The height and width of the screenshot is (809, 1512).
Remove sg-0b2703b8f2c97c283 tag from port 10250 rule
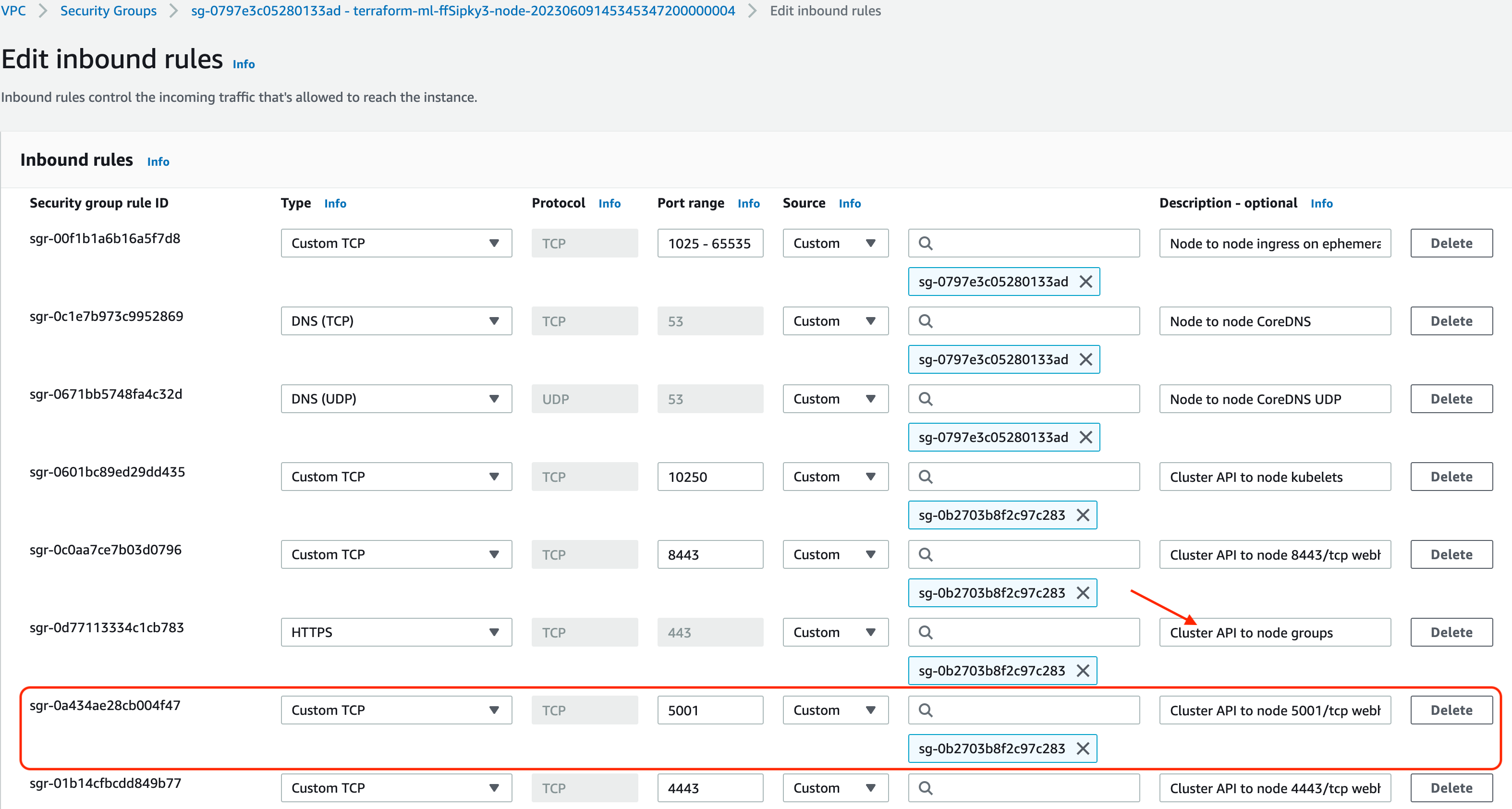pos(1082,515)
